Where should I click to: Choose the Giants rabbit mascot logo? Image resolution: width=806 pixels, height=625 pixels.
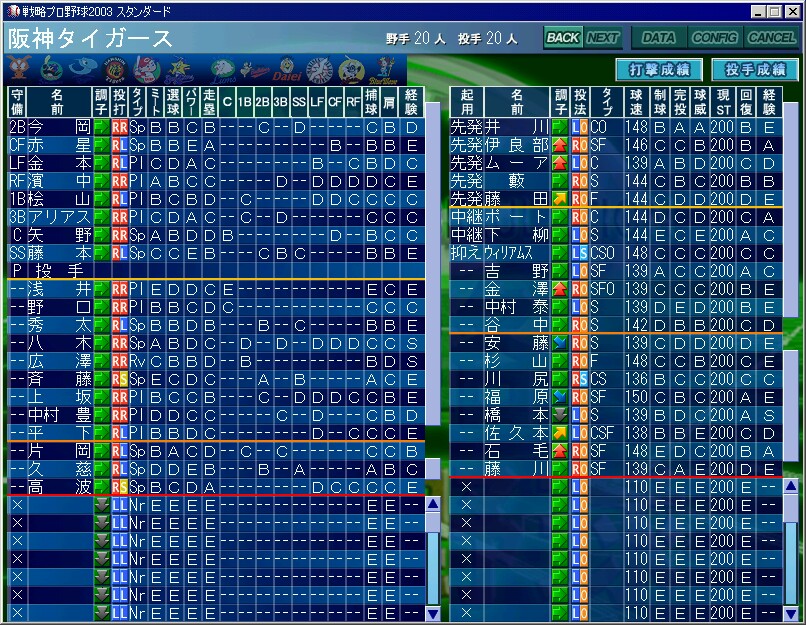pos(18,69)
